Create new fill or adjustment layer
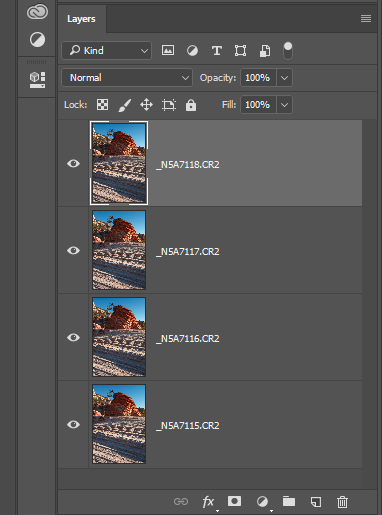The image size is (382, 515). coord(262,502)
